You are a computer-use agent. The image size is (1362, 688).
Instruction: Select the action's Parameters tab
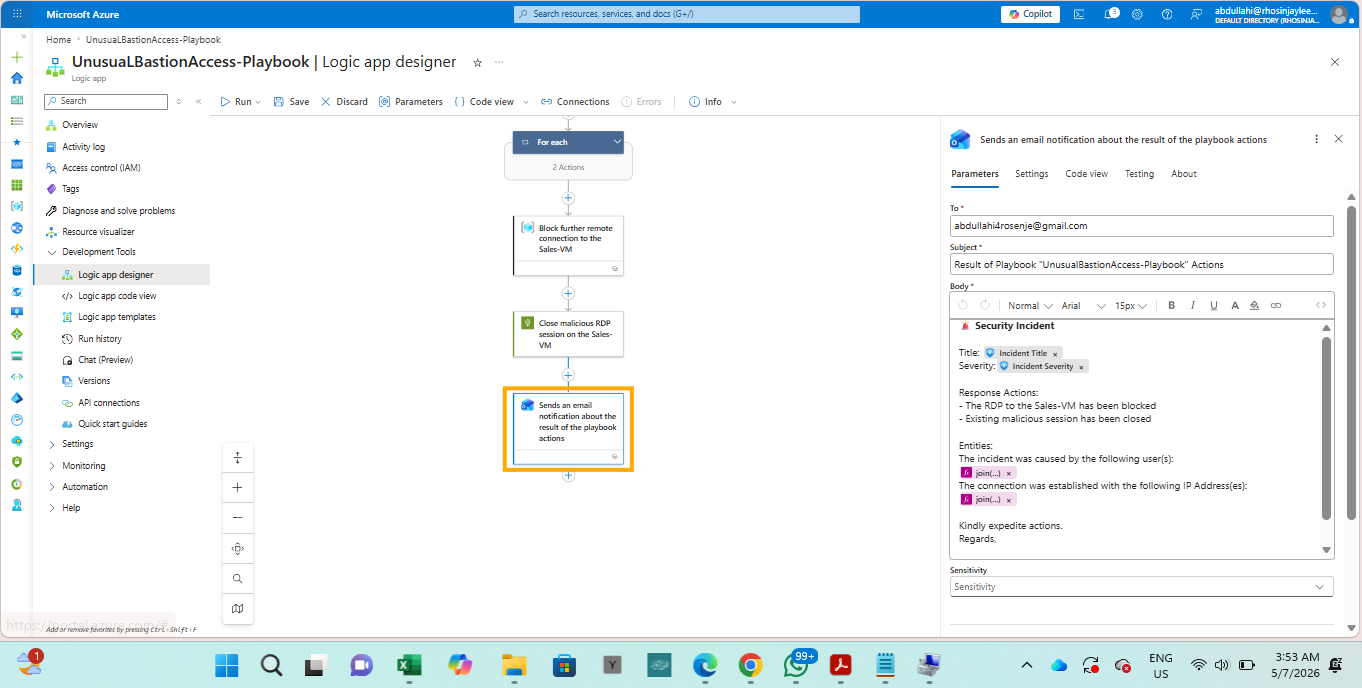(x=974, y=174)
